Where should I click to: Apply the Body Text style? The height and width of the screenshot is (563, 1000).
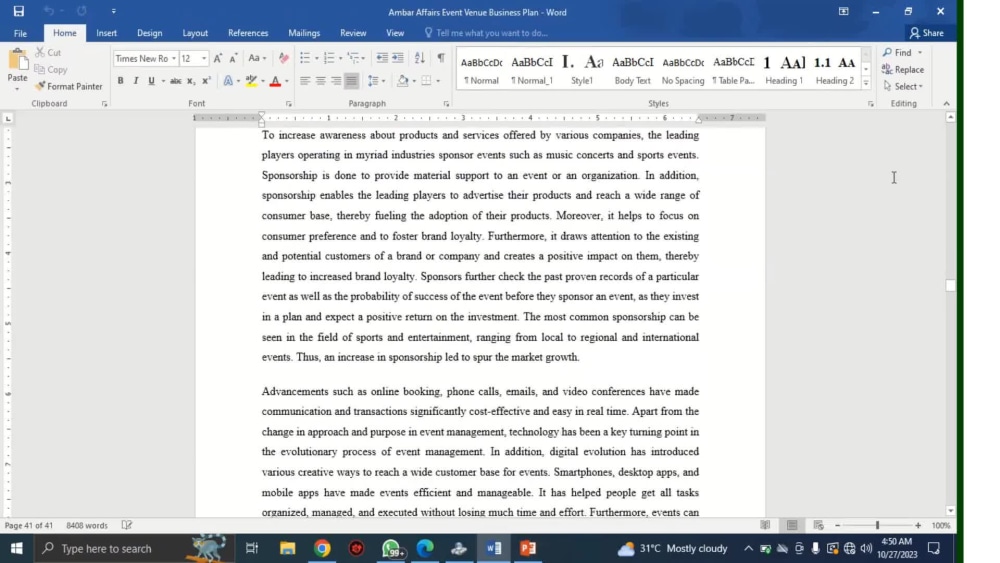click(x=633, y=70)
